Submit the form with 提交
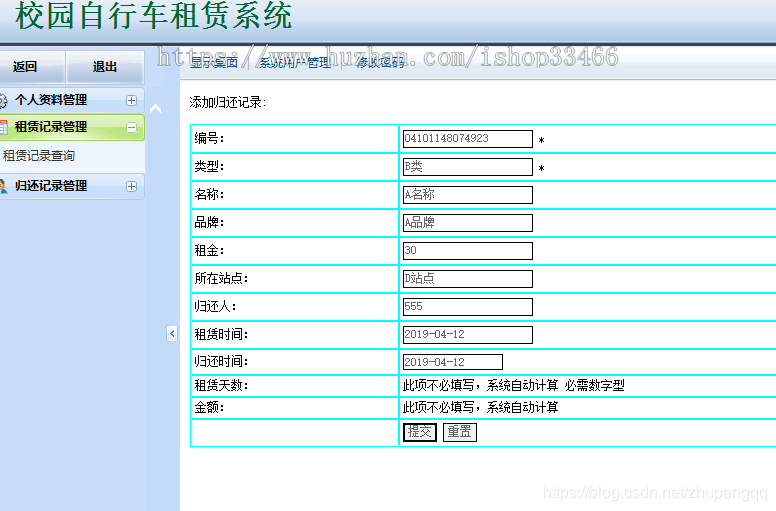Viewport: 776px width, 511px height. 420,432
